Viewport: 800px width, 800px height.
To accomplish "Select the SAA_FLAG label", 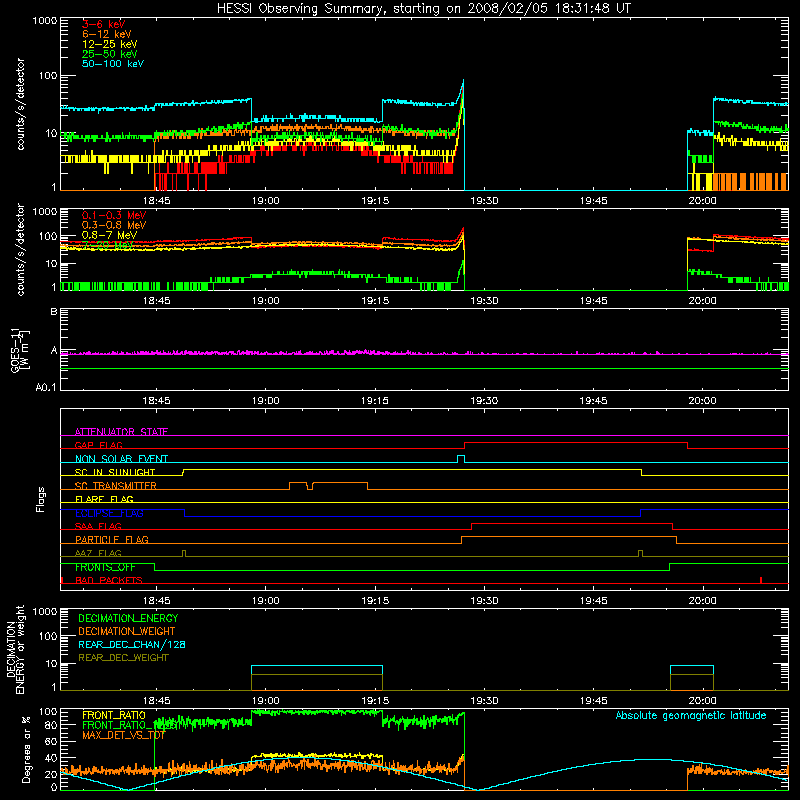I will coord(98,526).
